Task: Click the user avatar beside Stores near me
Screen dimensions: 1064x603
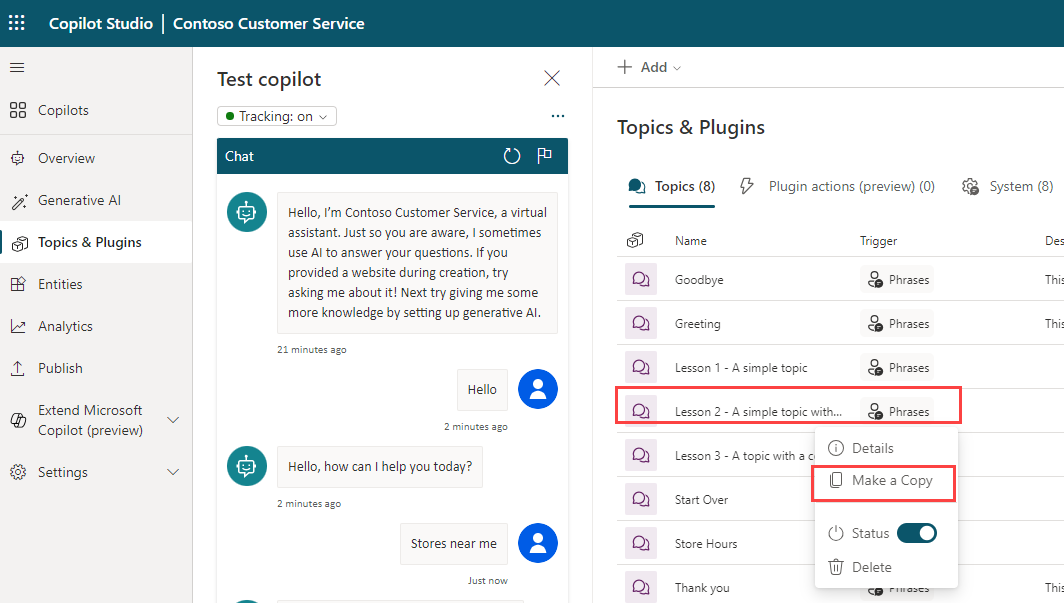Action: click(538, 543)
